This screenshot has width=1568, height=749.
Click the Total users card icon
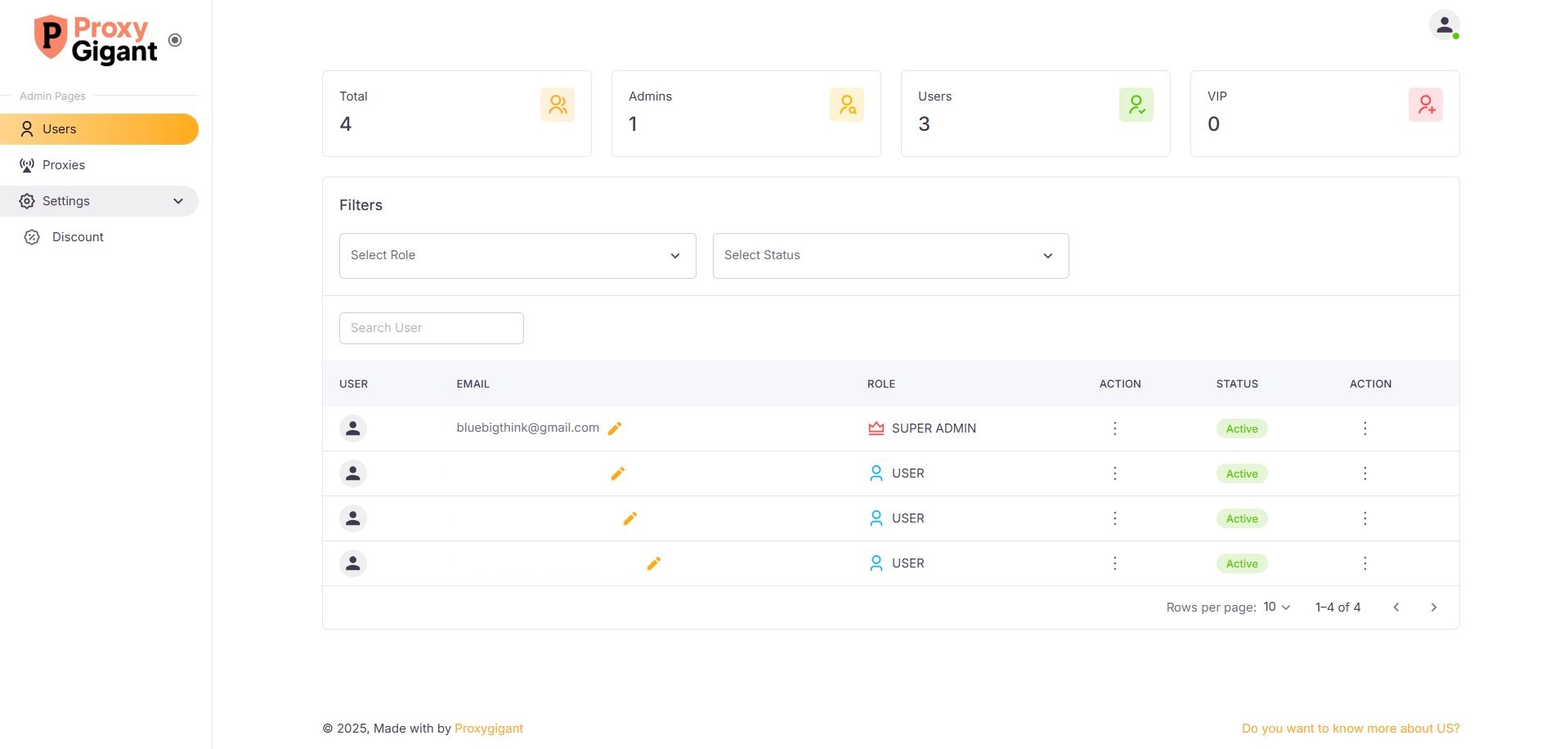[x=558, y=105]
